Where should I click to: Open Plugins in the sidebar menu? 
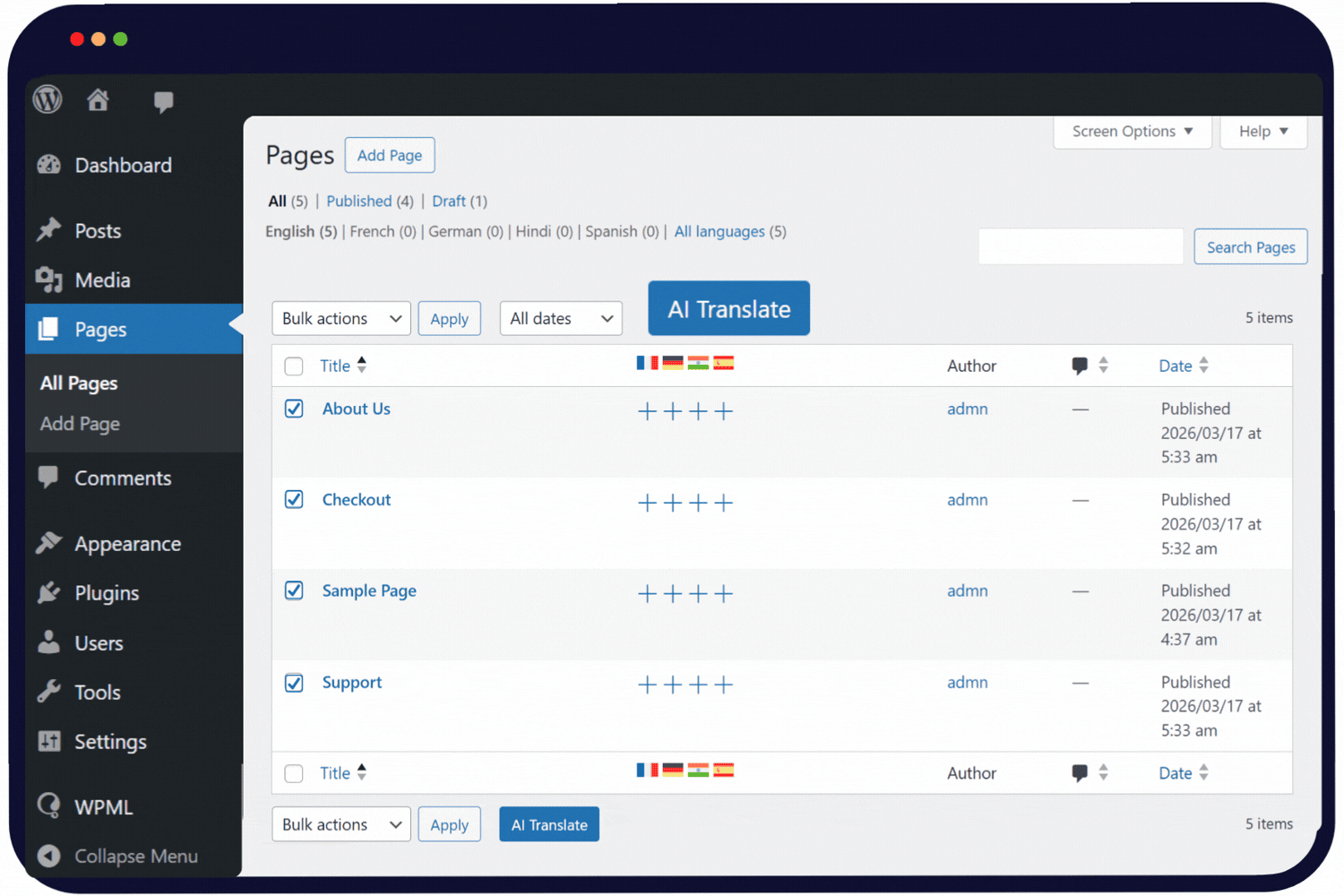tap(107, 593)
